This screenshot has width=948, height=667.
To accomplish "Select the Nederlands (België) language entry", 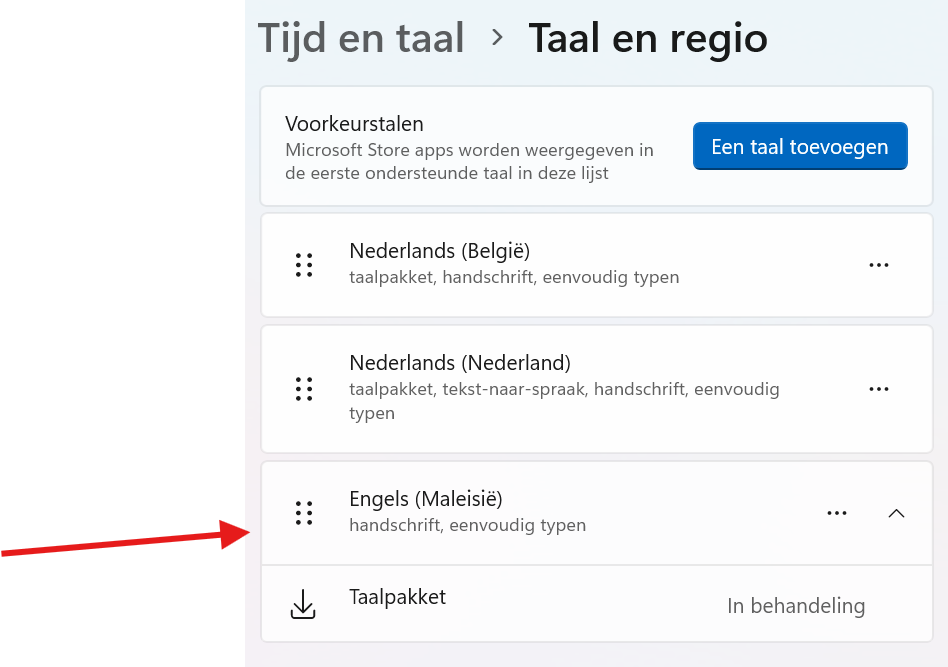I will coord(439,251).
